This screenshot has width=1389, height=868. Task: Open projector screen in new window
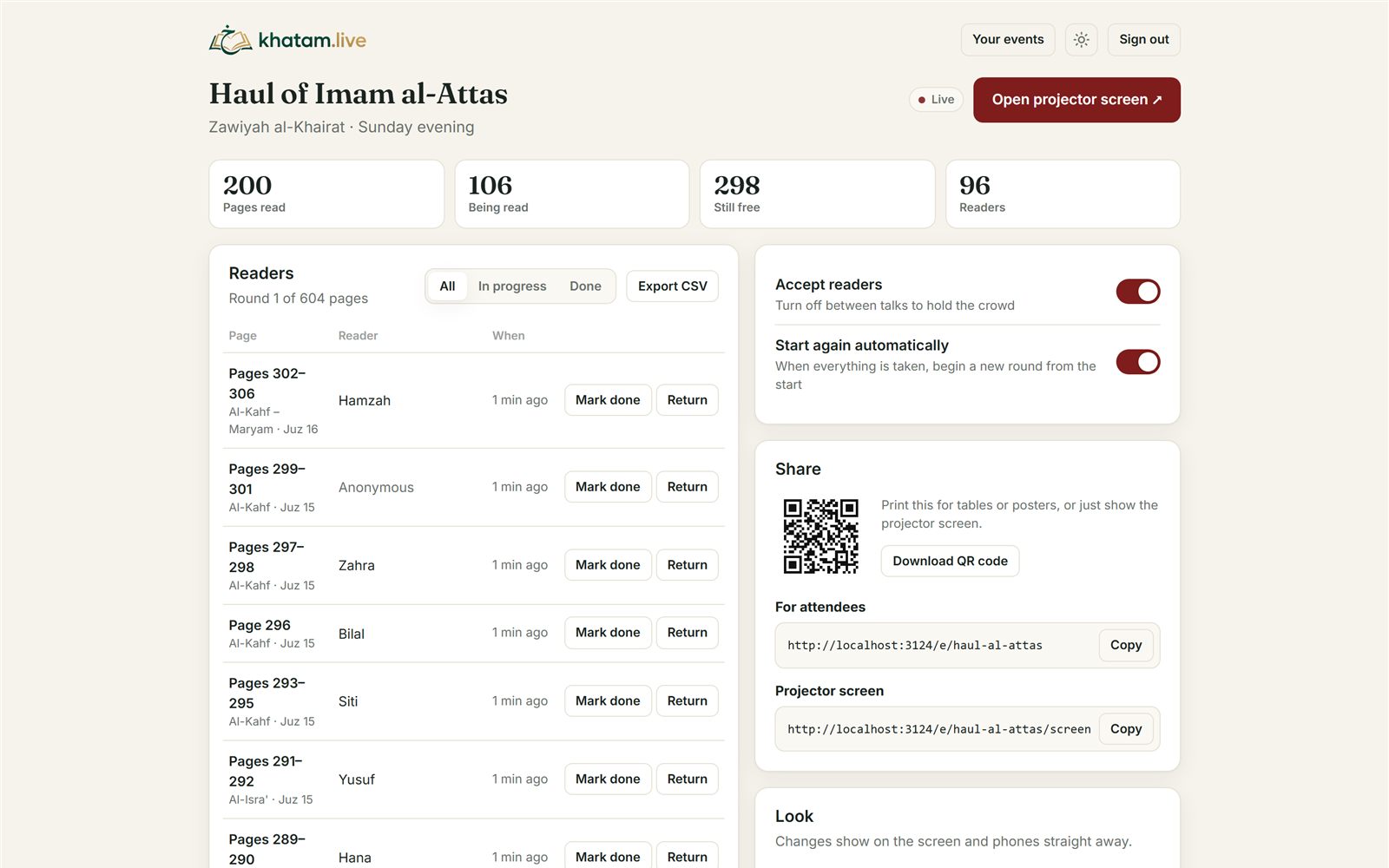coord(1076,100)
